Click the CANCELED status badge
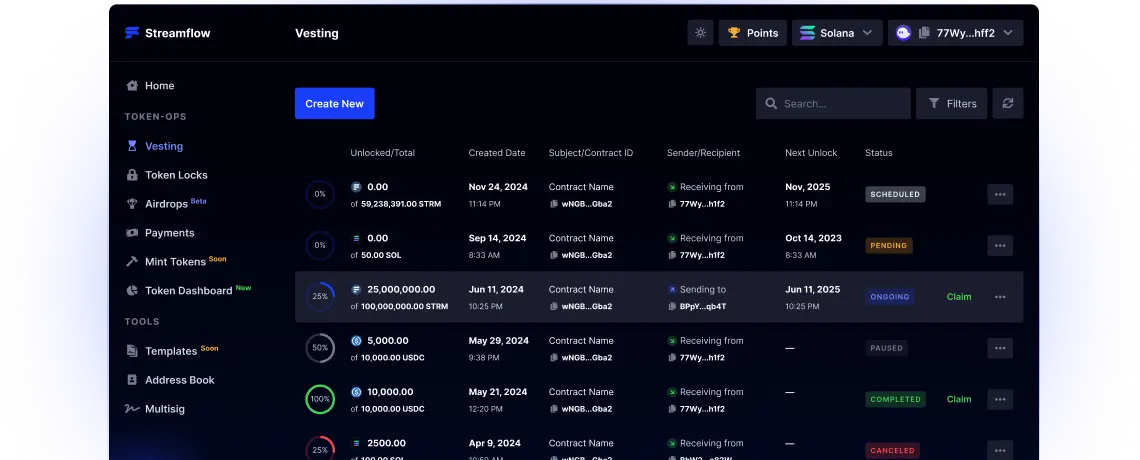1140x460 pixels. (892, 451)
